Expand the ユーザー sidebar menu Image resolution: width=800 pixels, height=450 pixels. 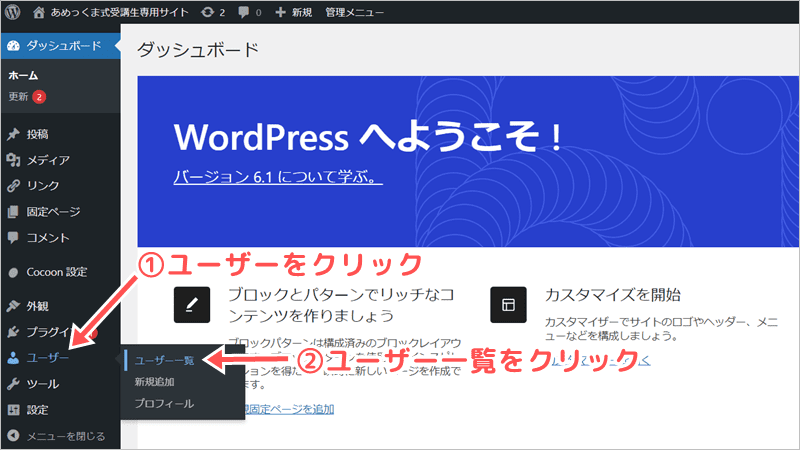[48, 357]
